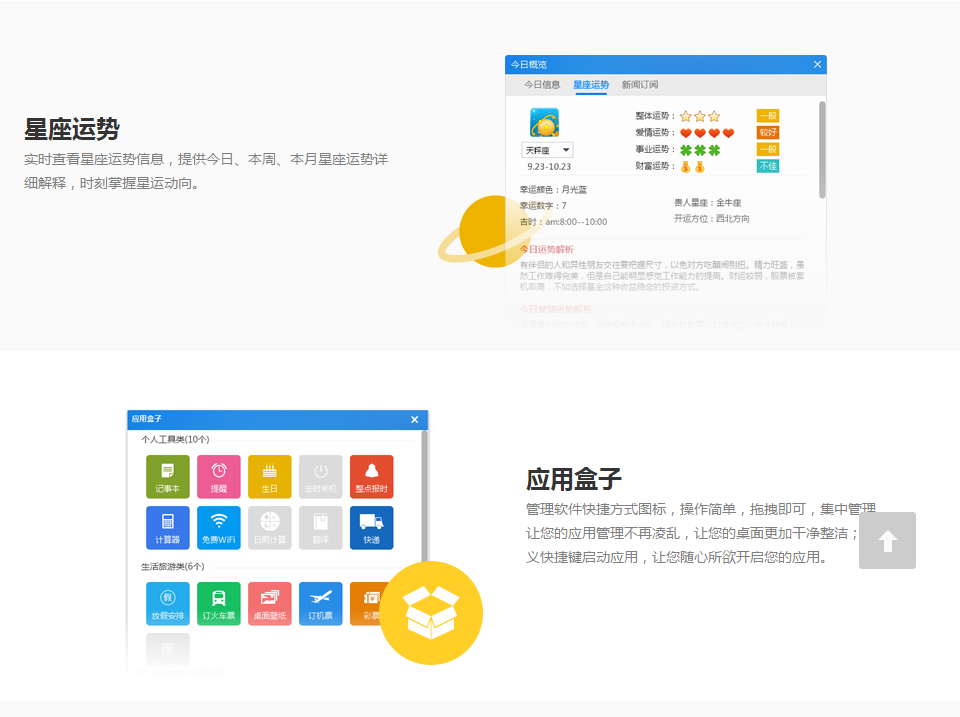Screen dimensions: 960x717
Task: Click the 贵人星座：金牛座 text
Action: [x=708, y=203]
